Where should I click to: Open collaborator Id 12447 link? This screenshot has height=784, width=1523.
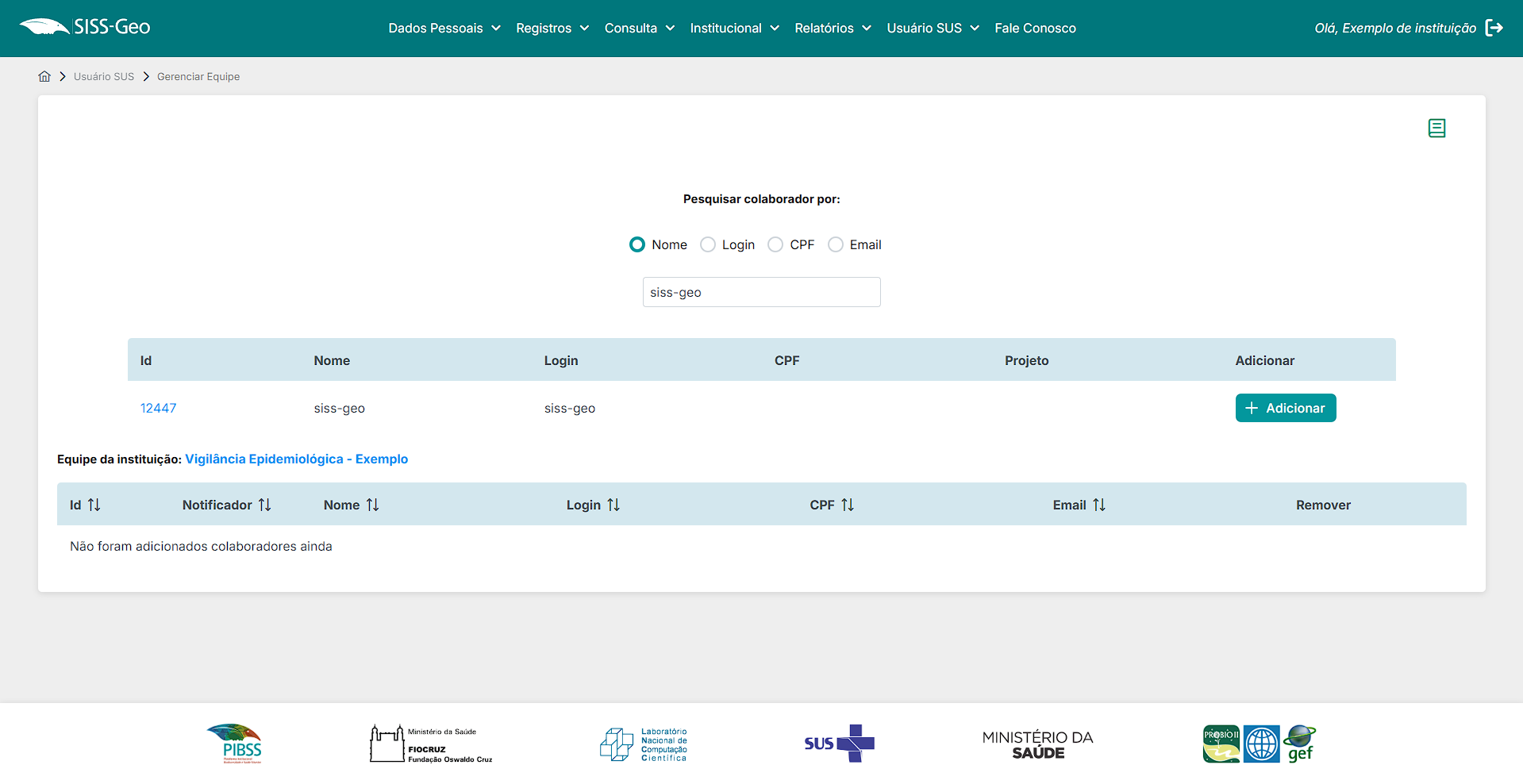[158, 408]
